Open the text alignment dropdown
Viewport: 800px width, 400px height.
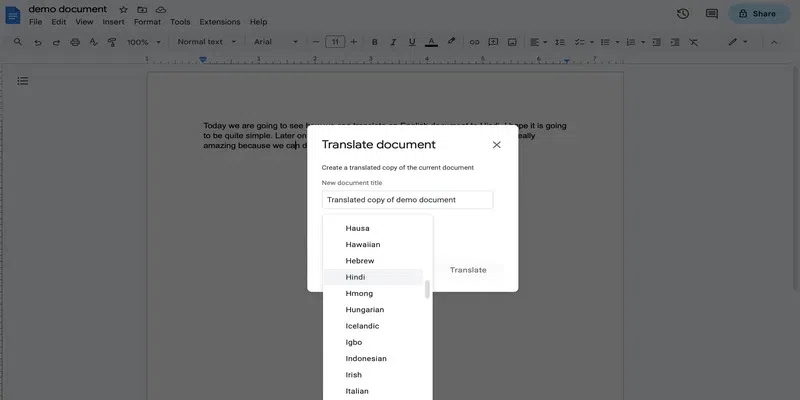click(x=538, y=42)
